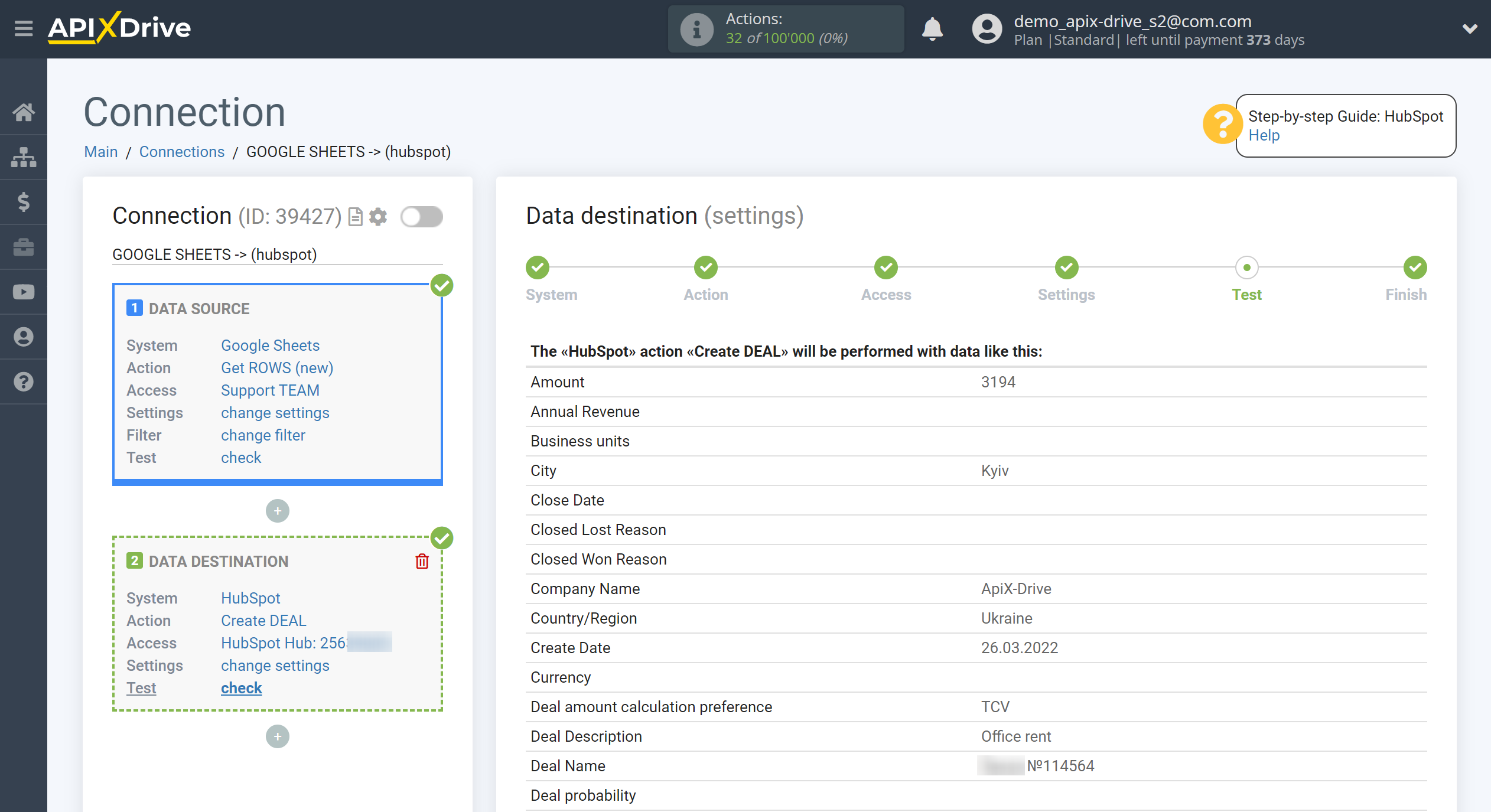Click the yellow question mark guide icon
Viewport: 1491px width, 812px height.
[x=1222, y=124]
